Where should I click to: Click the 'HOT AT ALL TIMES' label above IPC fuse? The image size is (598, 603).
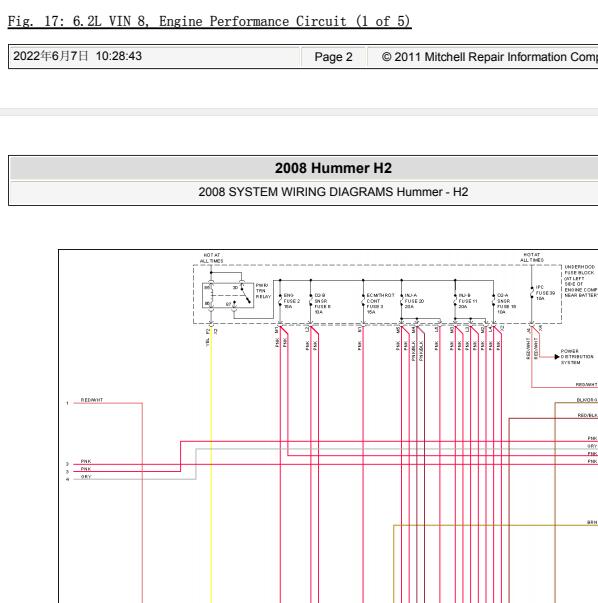[532, 258]
